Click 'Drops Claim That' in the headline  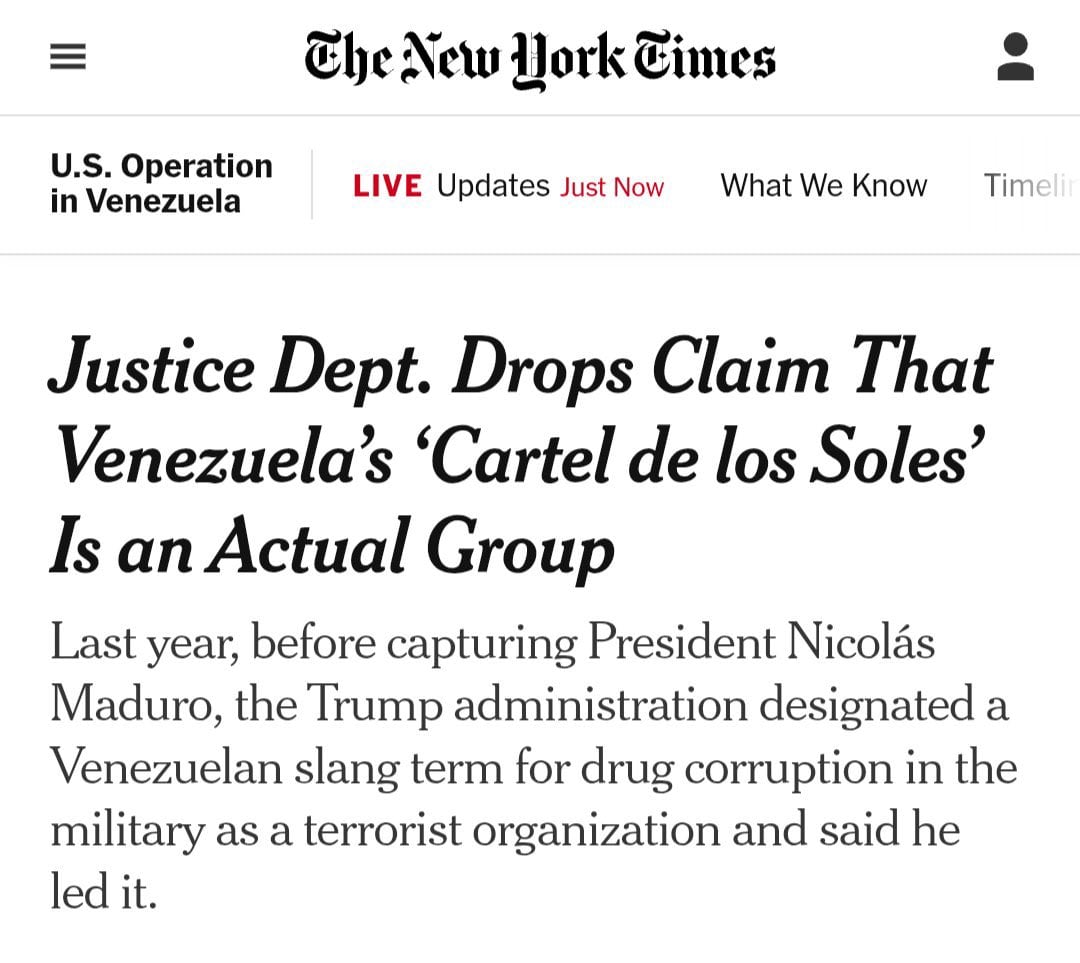click(x=722, y=368)
